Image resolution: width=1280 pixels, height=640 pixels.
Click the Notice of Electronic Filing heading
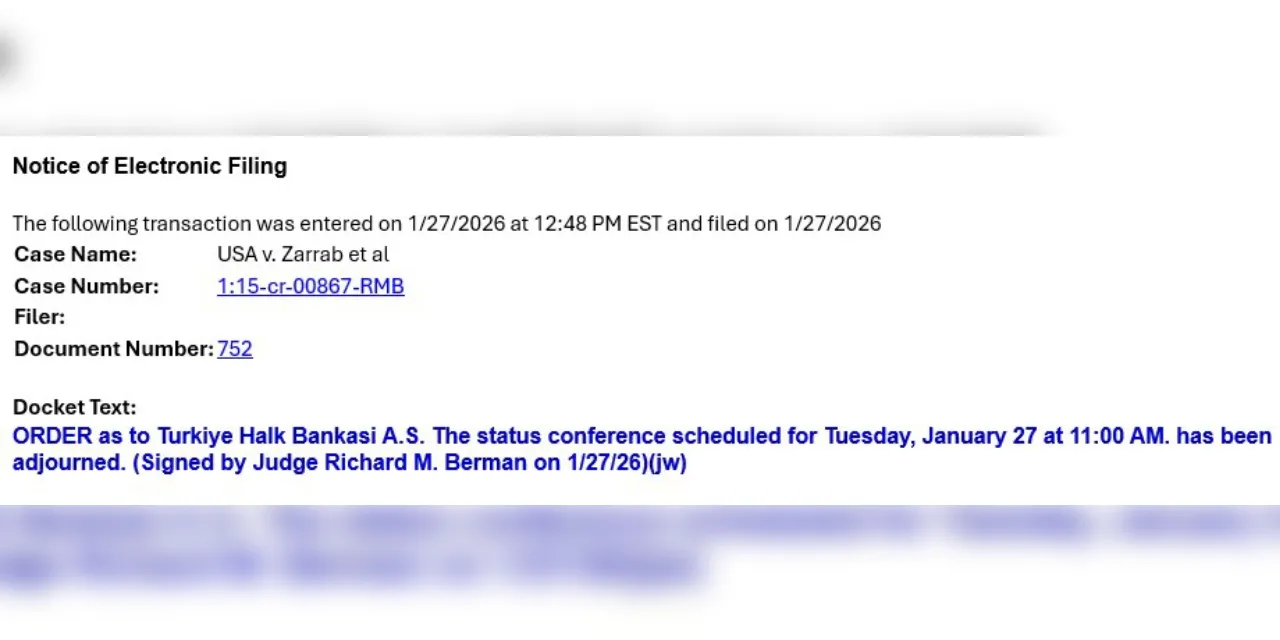[150, 167]
